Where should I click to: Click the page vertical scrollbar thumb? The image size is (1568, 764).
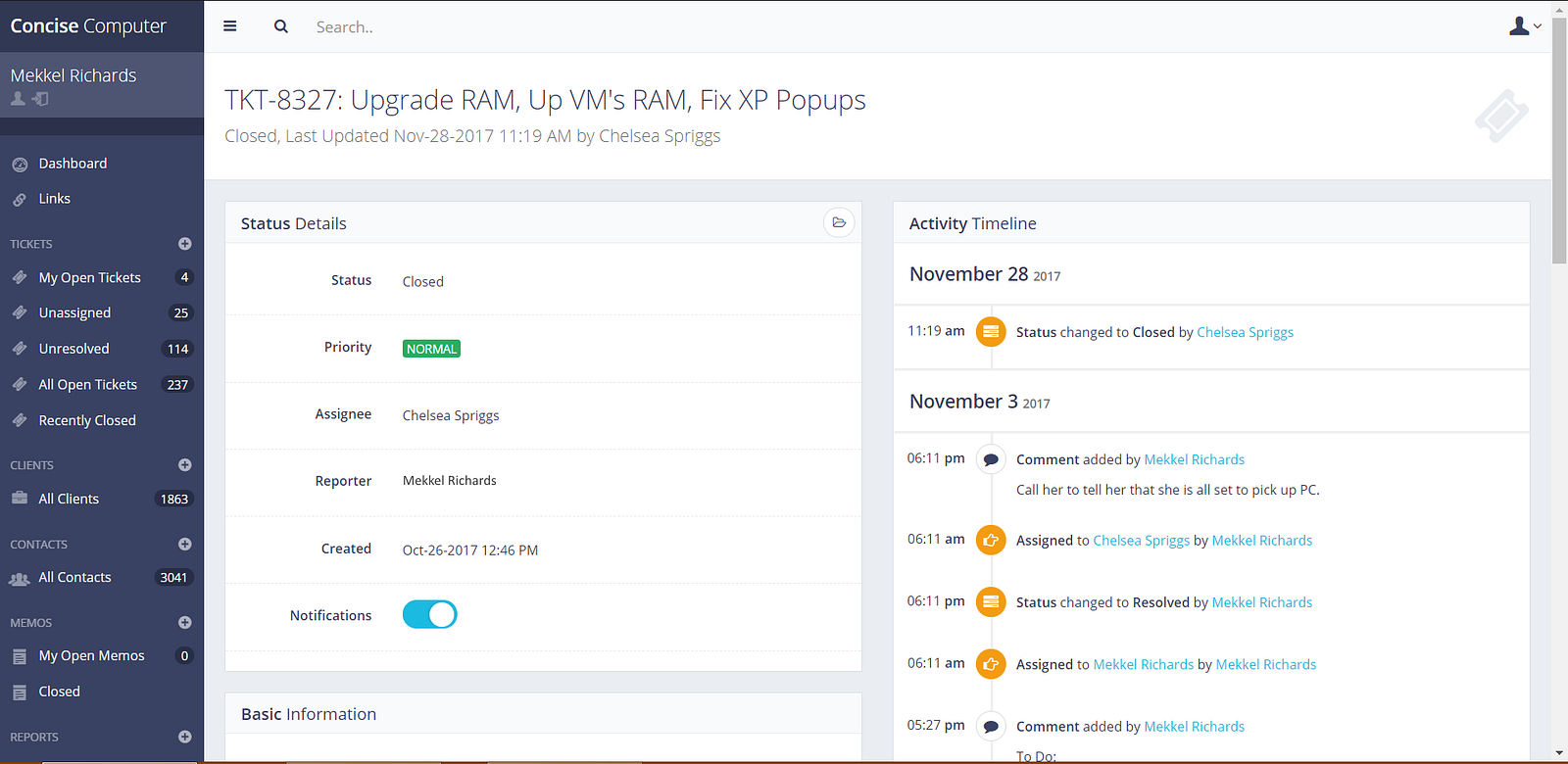click(x=1559, y=139)
